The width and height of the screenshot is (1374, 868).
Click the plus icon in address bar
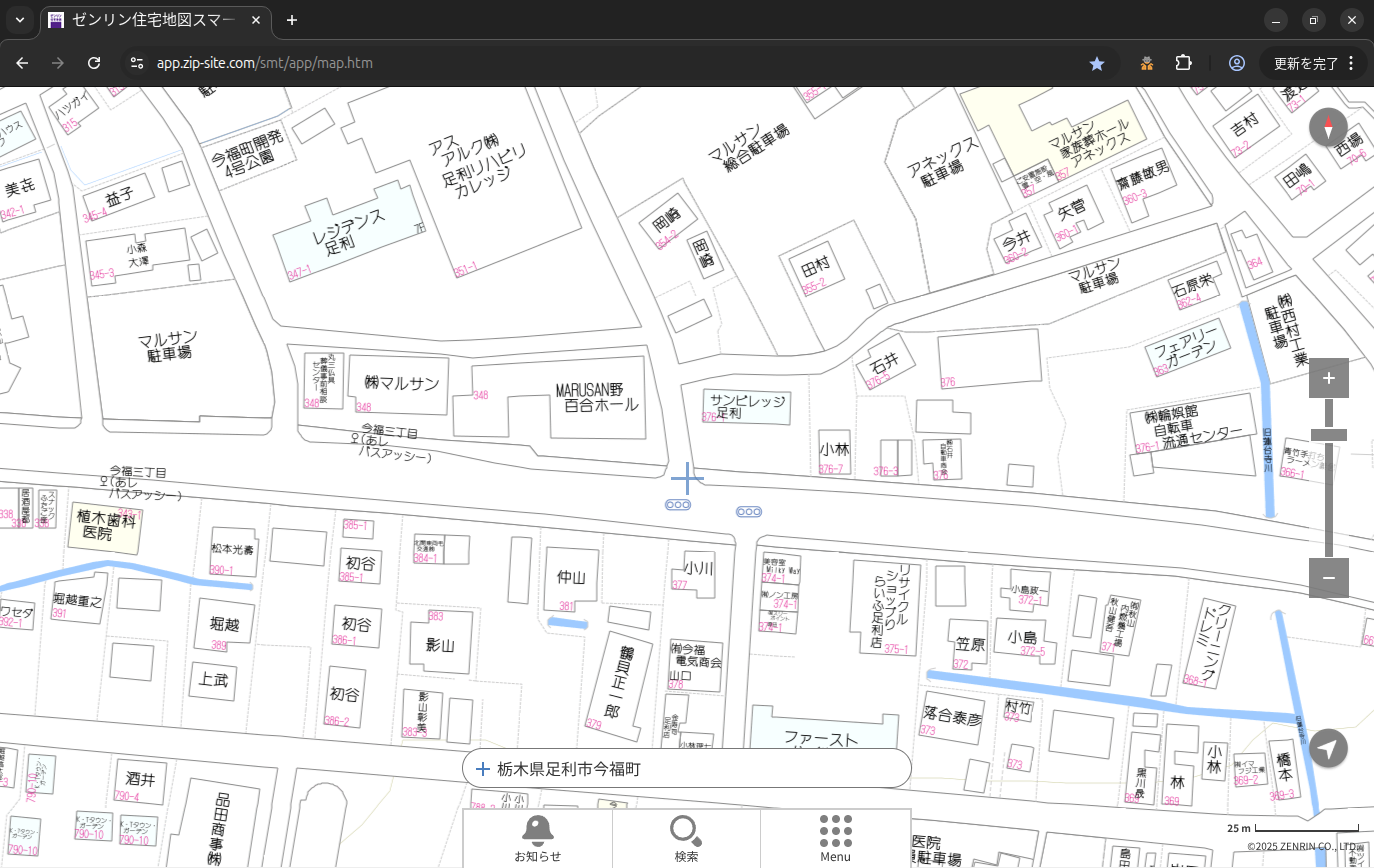coord(482,769)
